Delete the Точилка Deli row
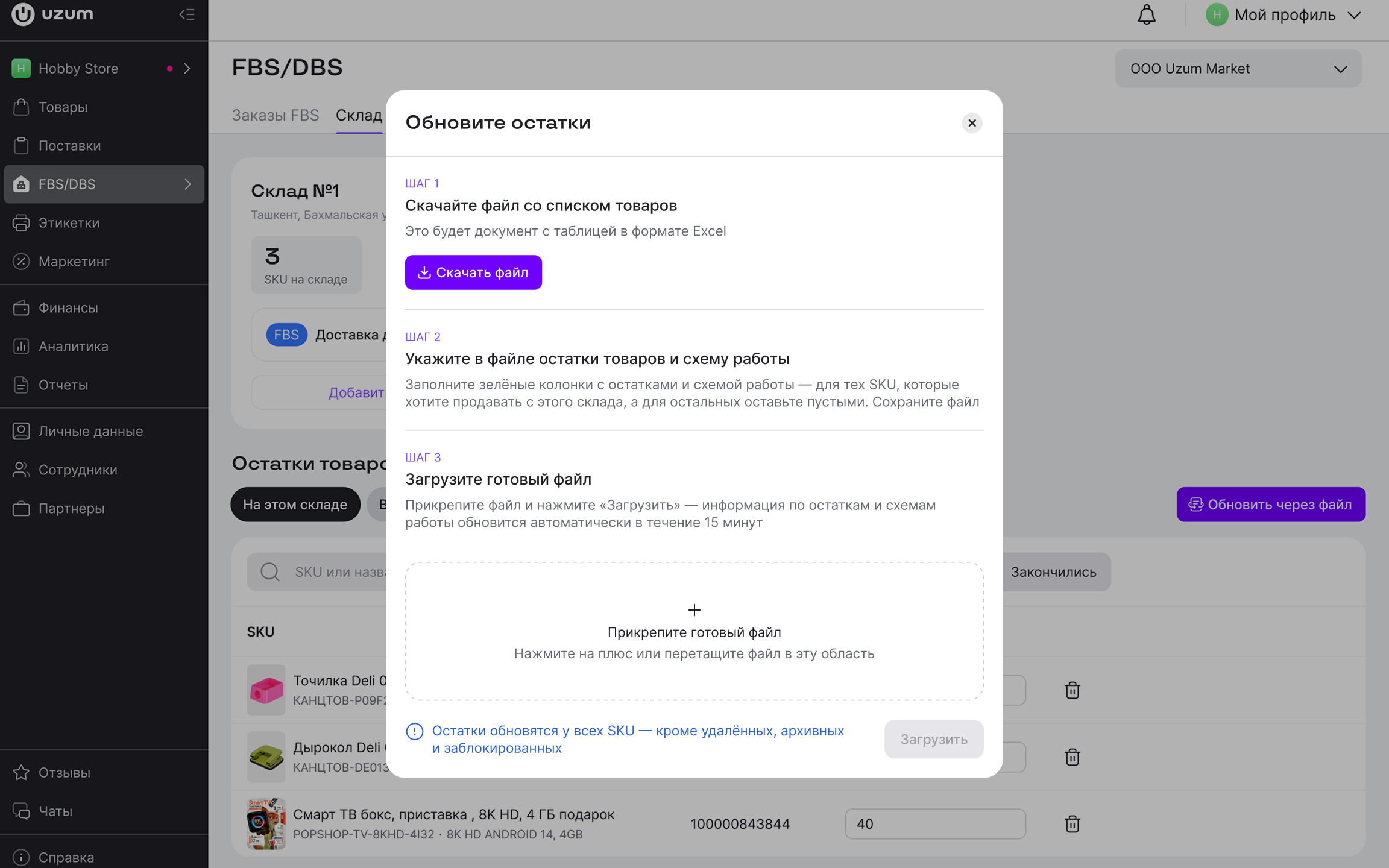Image resolution: width=1389 pixels, height=868 pixels. click(x=1072, y=690)
